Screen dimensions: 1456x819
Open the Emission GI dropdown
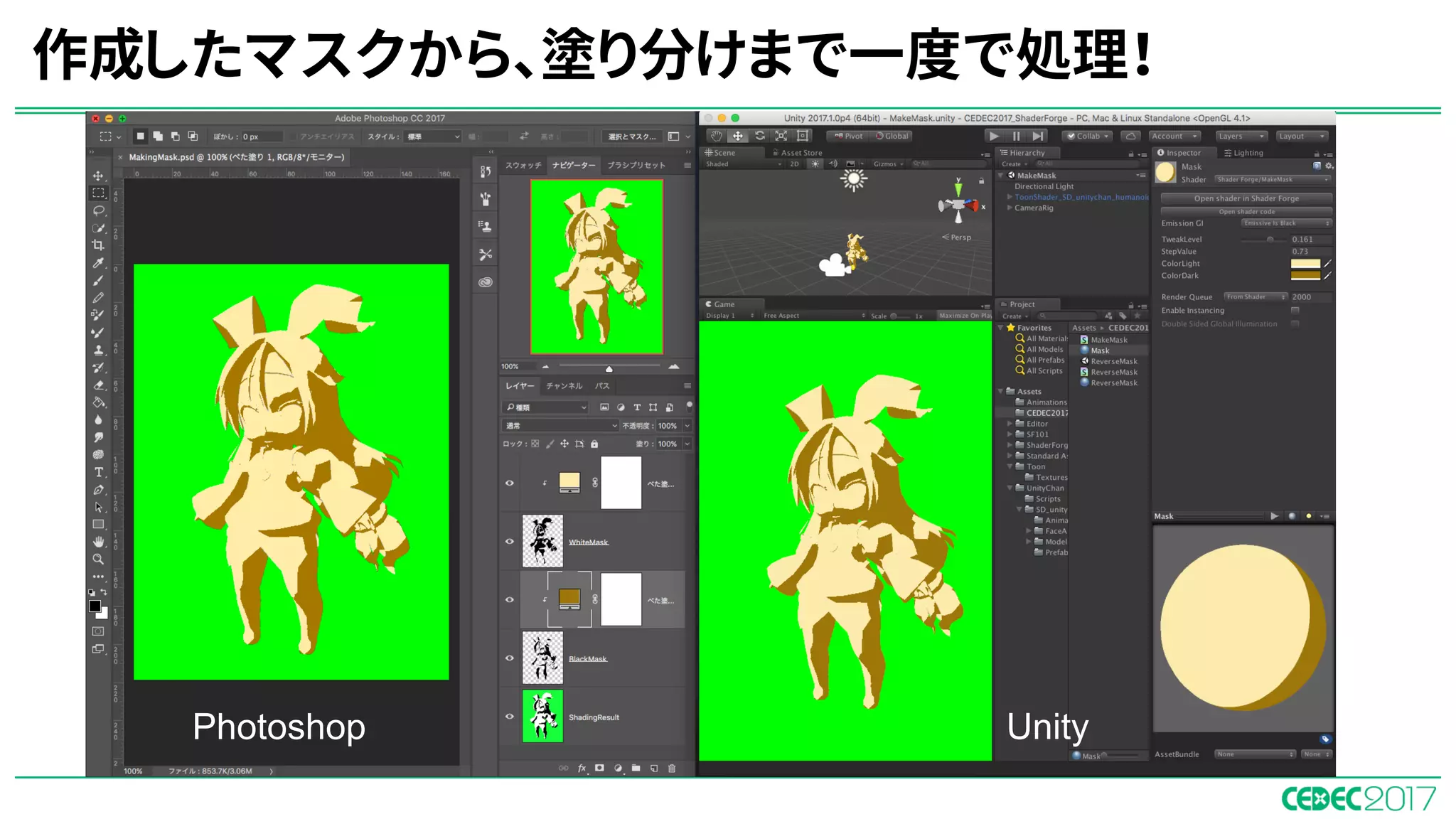click(1286, 223)
